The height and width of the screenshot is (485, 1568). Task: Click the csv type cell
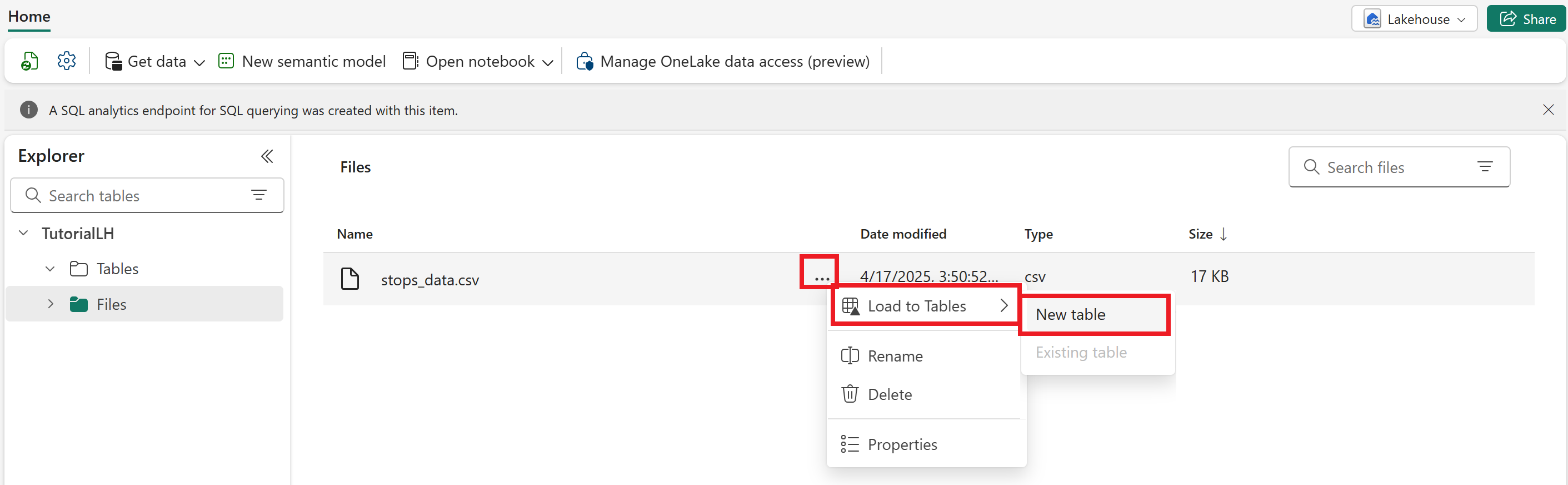(x=1034, y=277)
